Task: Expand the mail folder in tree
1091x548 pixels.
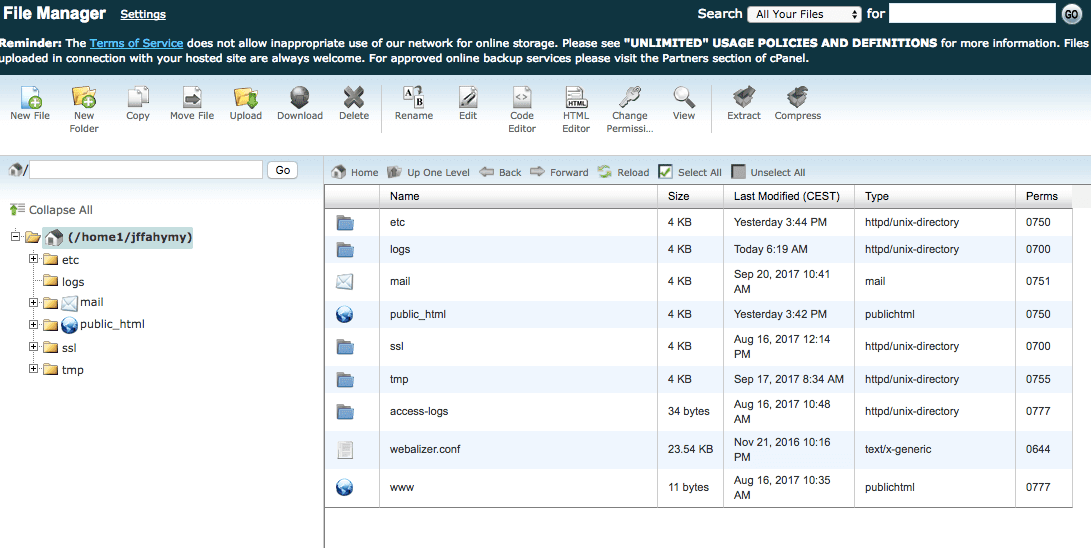Action: (x=33, y=302)
